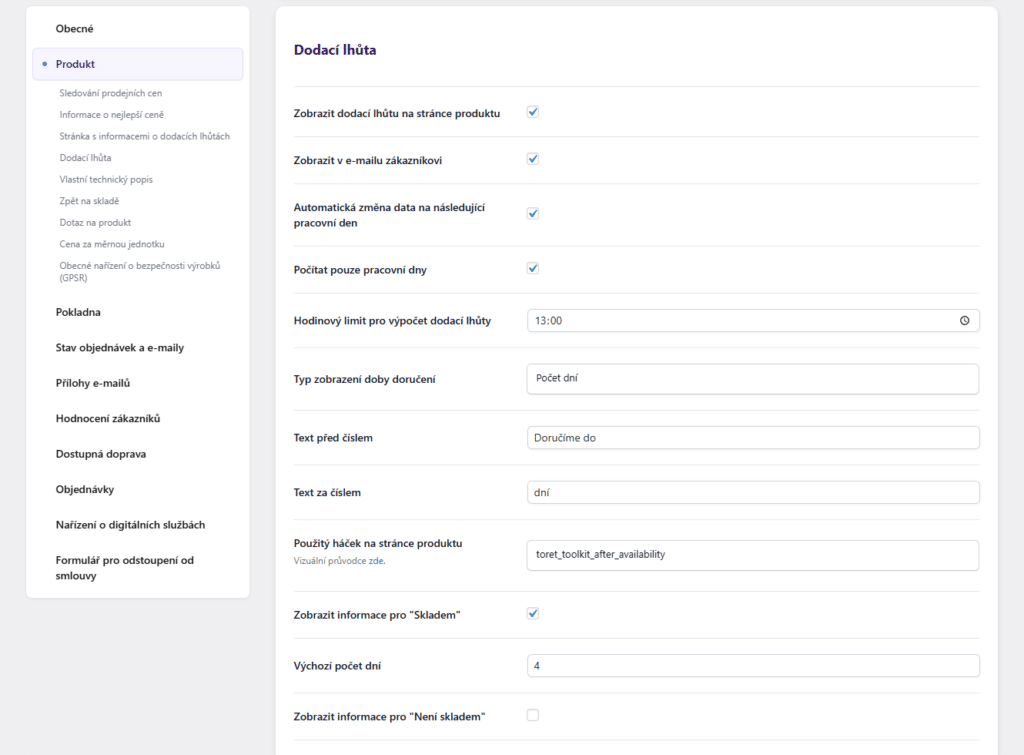Uncheck "Zobrazit informace pro Skladem" checkbox
The image size is (1024, 755).
[533, 613]
